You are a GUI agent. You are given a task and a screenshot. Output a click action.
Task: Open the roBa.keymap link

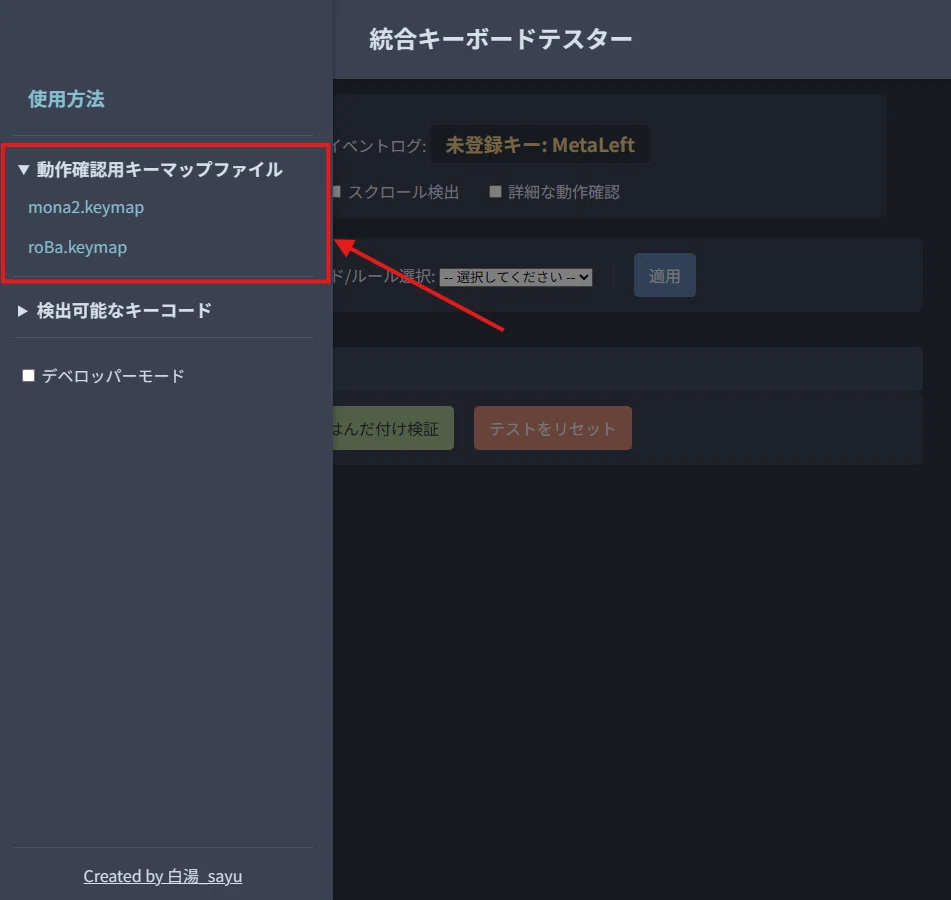78,247
